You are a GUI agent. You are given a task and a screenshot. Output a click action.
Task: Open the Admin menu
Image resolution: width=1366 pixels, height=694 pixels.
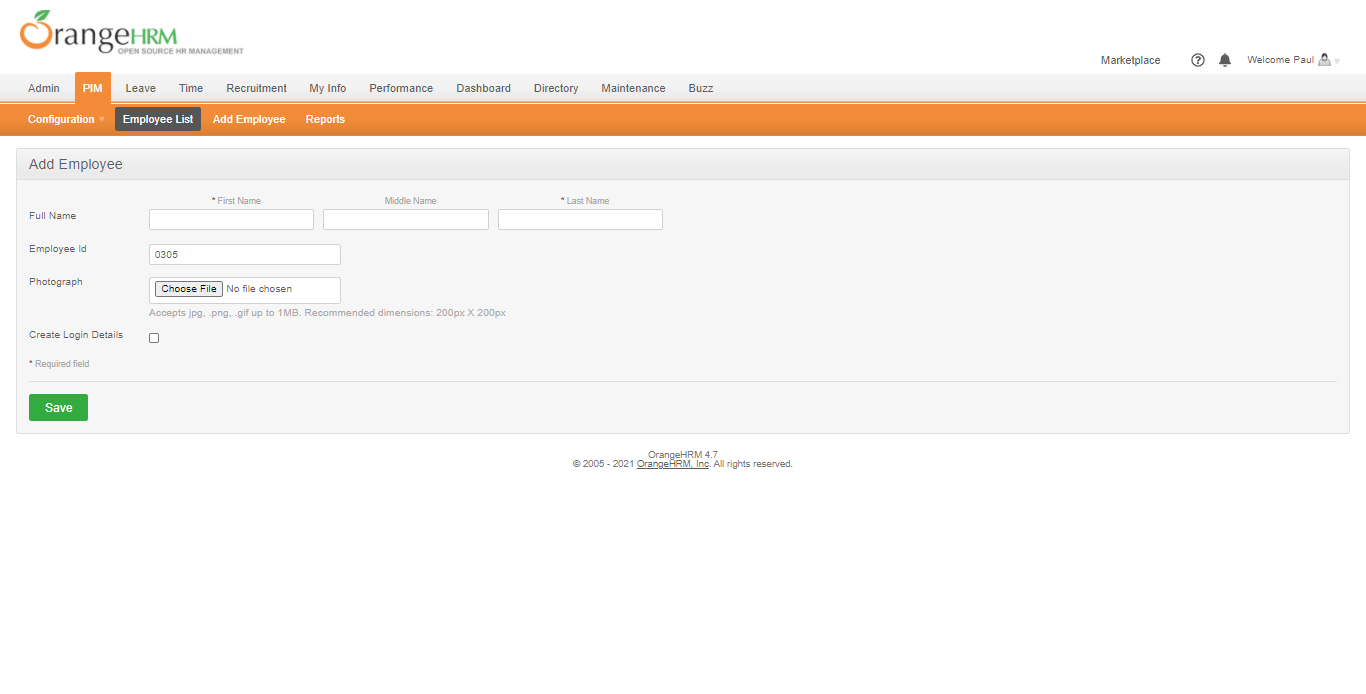click(x=44, y=88)
